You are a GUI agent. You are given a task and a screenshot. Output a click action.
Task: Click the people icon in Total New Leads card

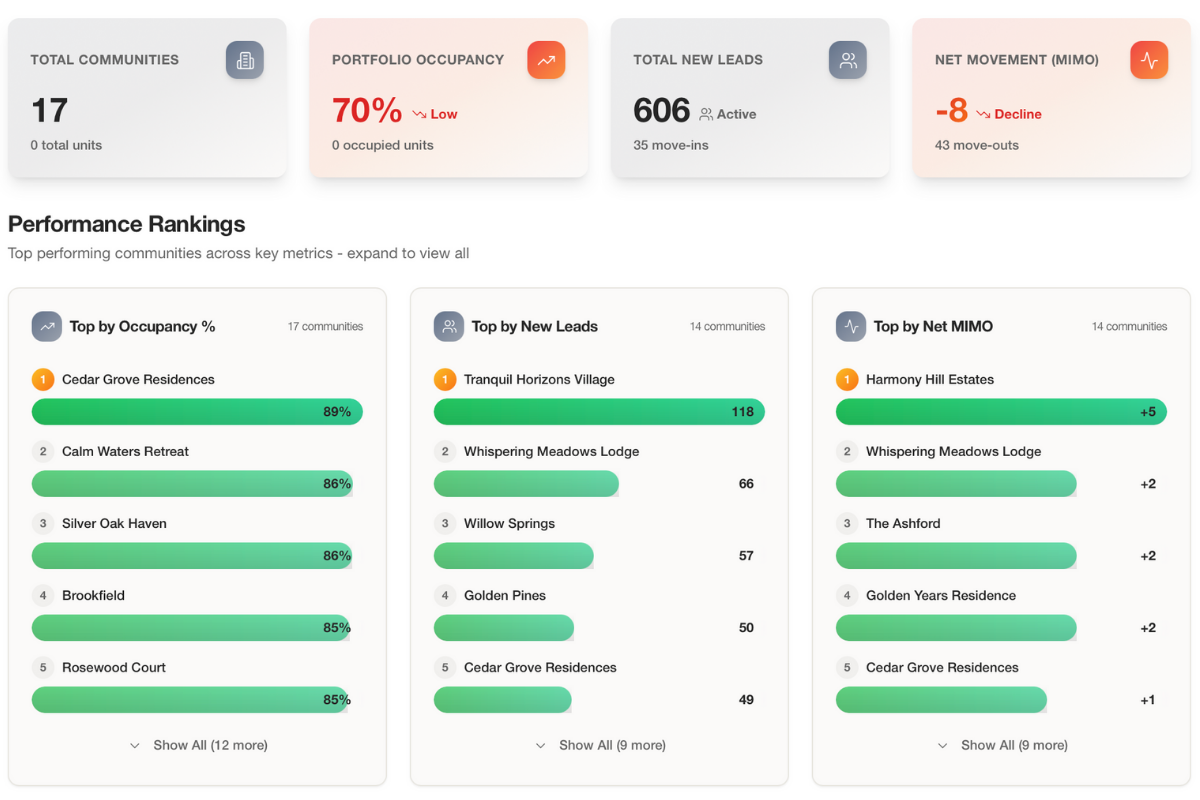[x=848, y=60]
